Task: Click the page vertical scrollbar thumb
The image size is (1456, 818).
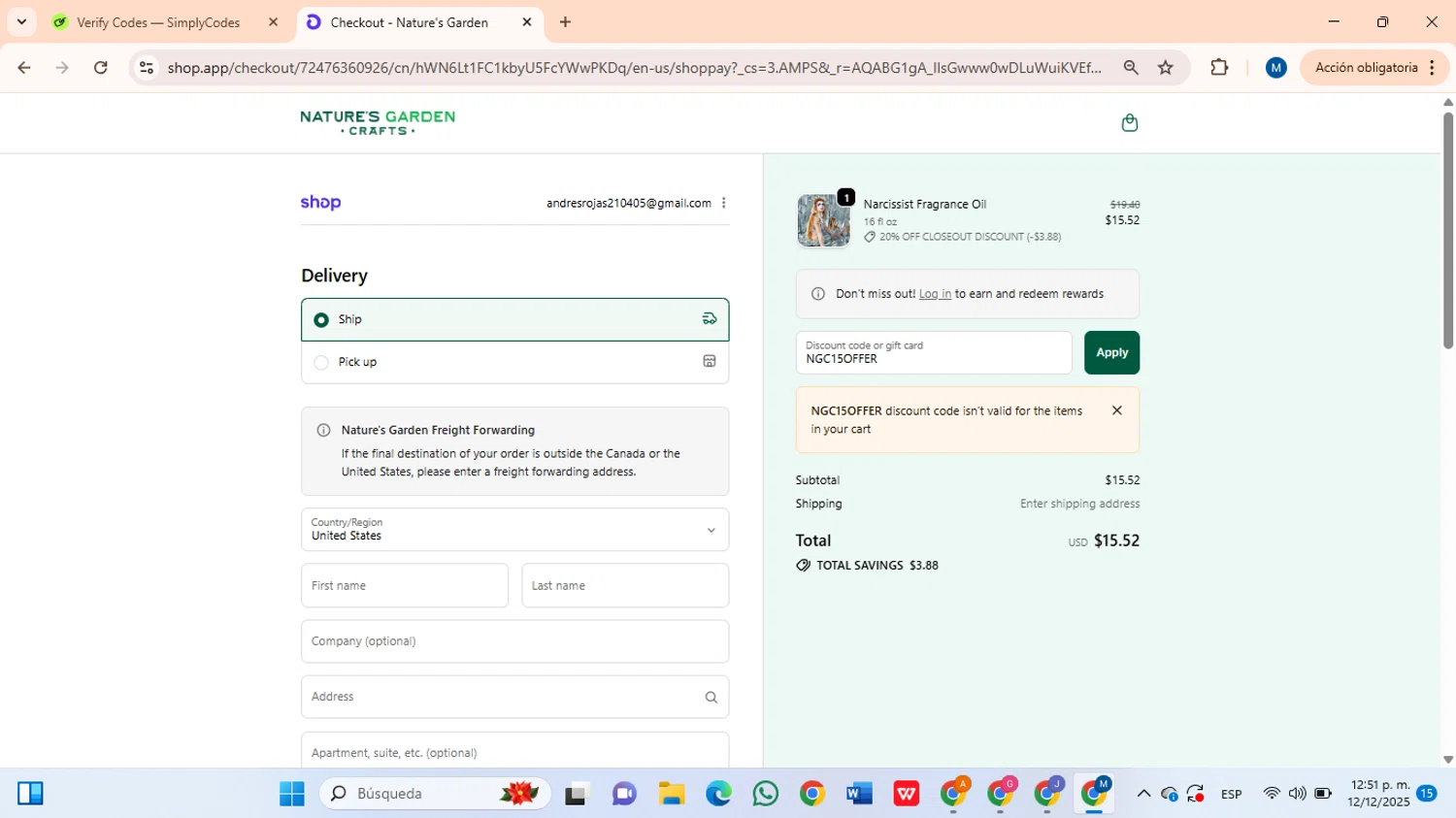Action: [1448, 230]
